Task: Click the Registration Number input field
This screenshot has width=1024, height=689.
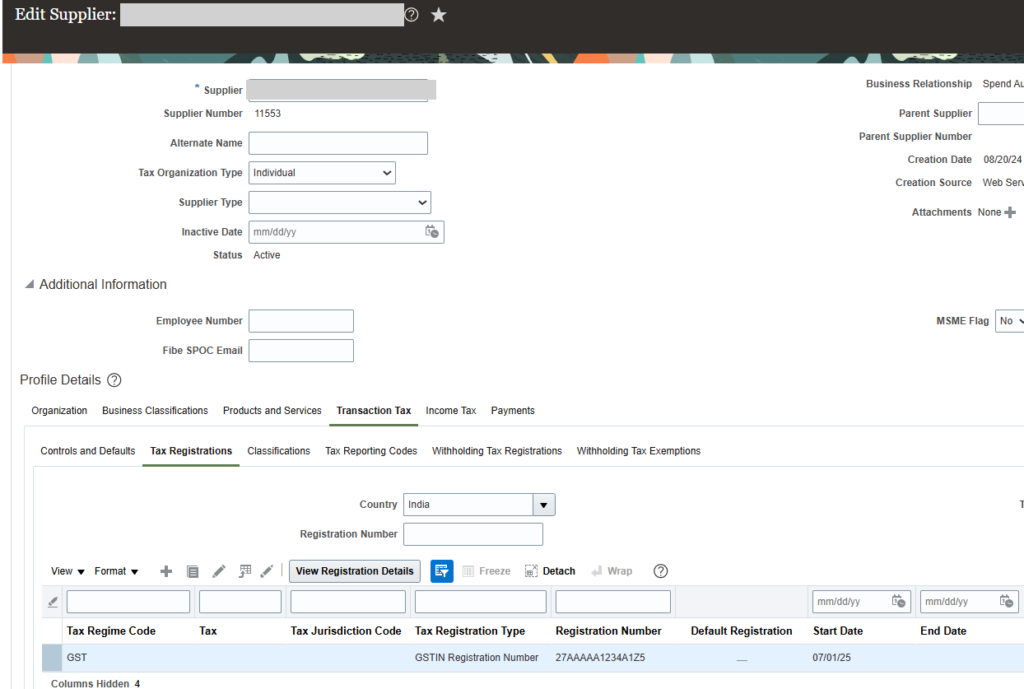Action: 473,534
